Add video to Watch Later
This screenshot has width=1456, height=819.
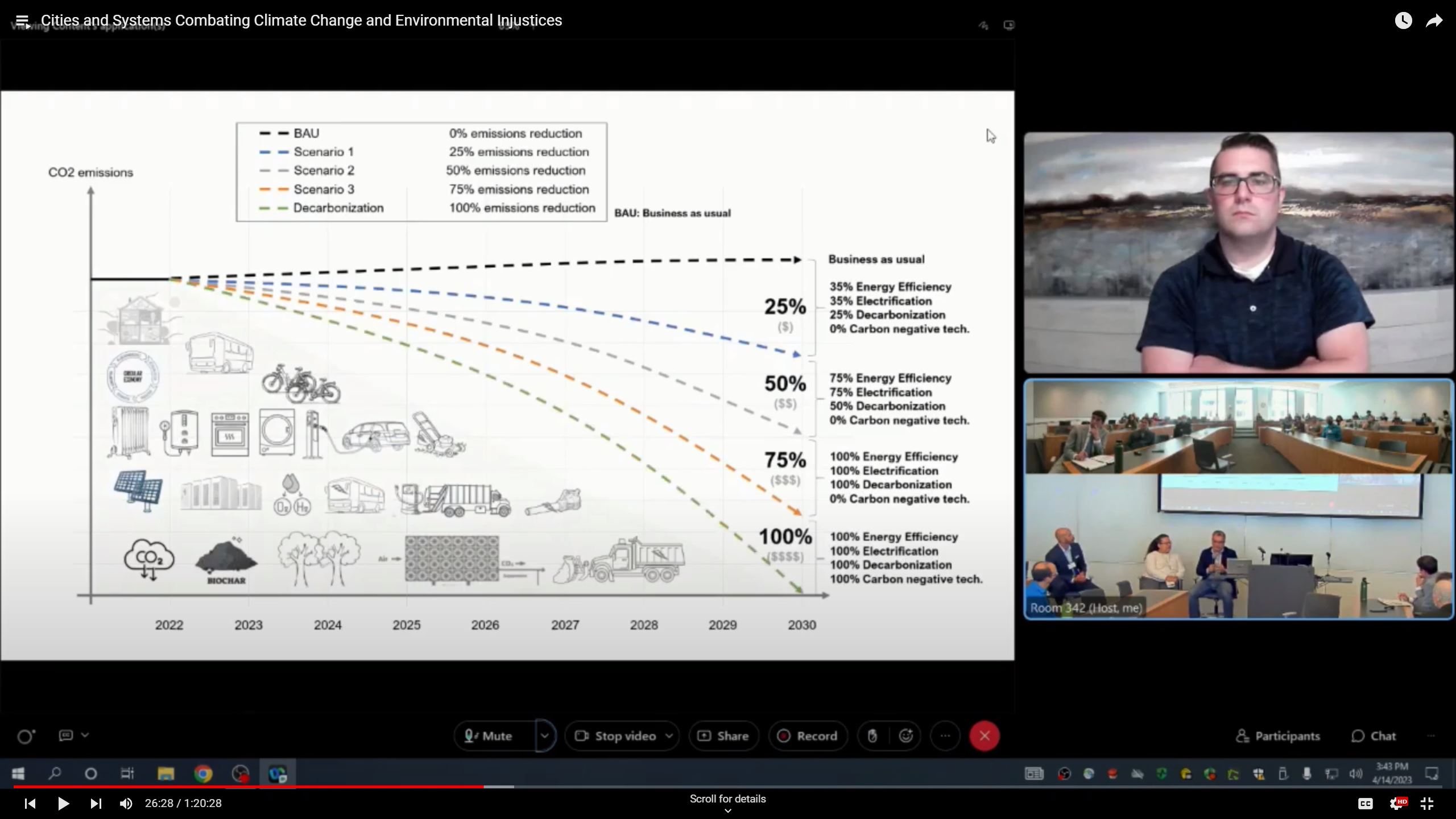1403,21
